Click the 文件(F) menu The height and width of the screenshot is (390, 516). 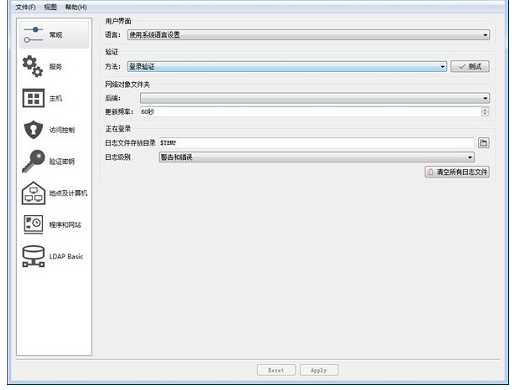[x=25, y=7]
